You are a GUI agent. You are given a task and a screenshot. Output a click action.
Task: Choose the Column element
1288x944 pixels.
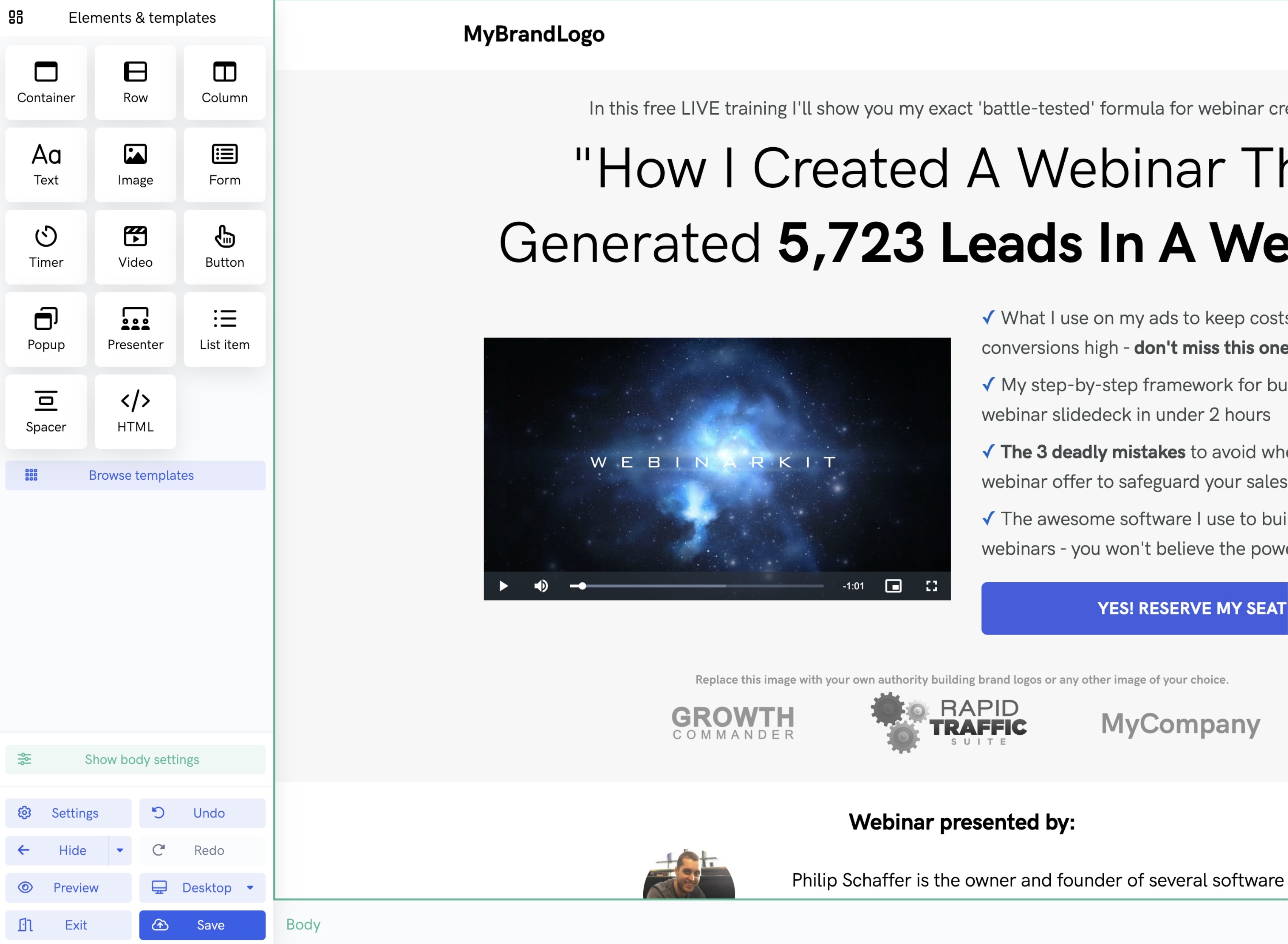coord(224,82)
